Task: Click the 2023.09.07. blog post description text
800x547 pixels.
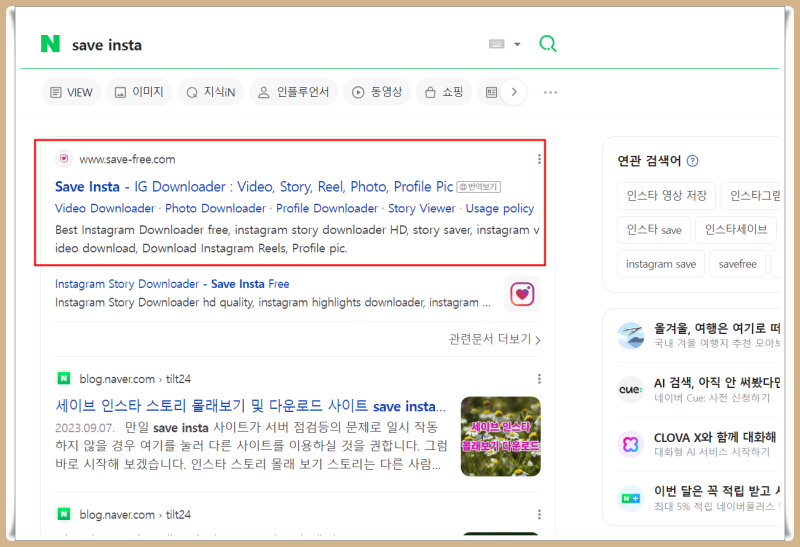Action: (x=251, y=445)
